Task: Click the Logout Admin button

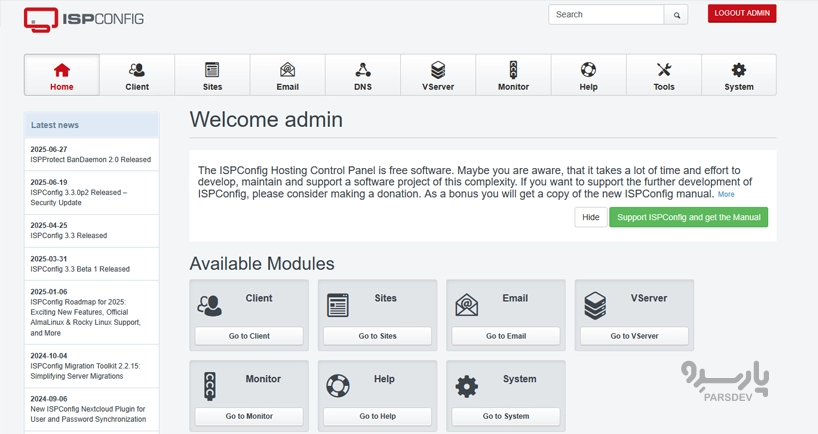Action: click(x=742, y=14)
